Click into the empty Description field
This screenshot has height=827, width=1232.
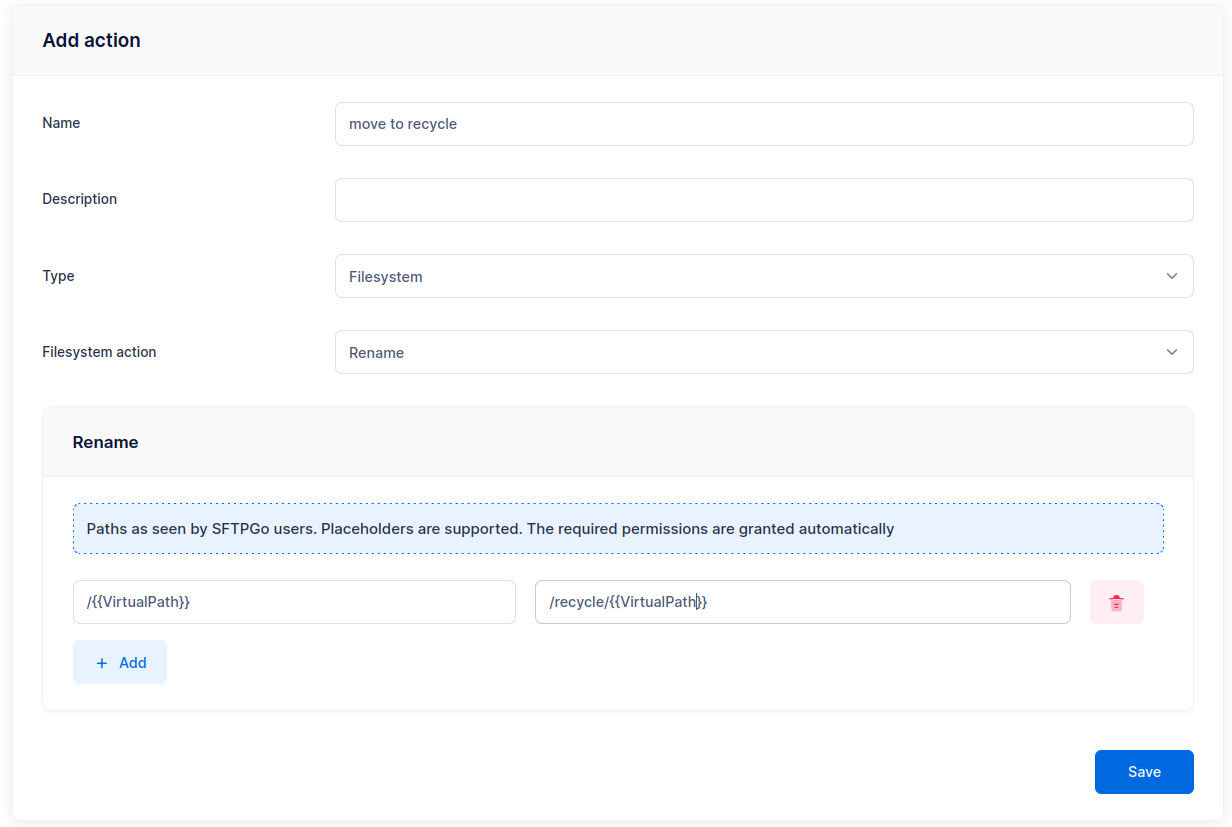pyautogui.click(x=763, y=200)
